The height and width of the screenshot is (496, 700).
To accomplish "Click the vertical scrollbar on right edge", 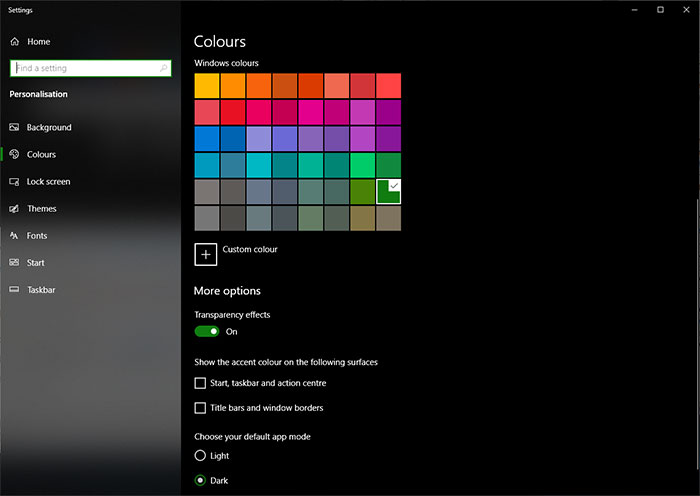I will (697, 334).
